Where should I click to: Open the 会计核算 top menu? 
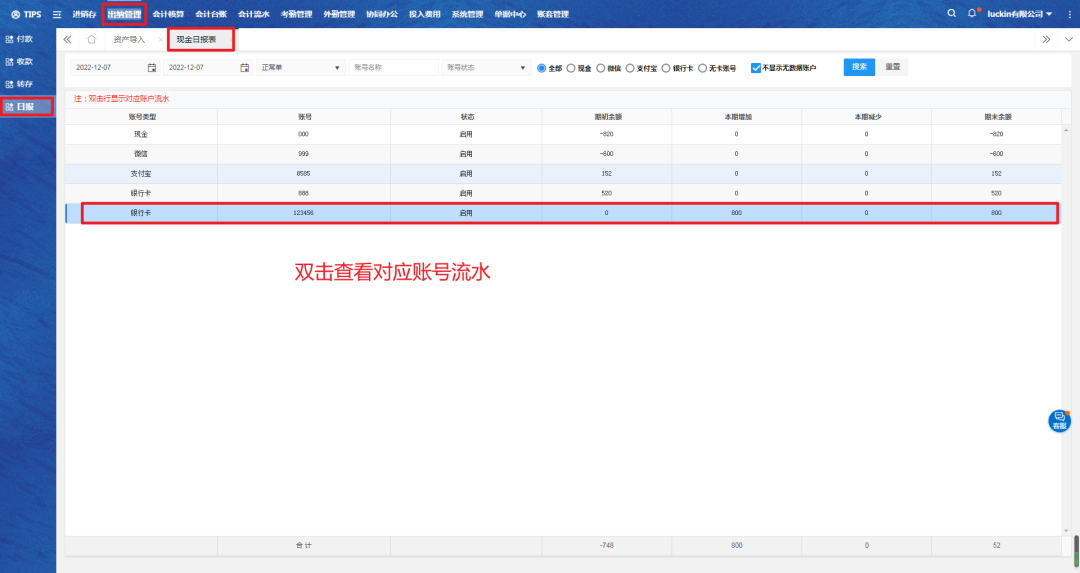click(168, 14)
